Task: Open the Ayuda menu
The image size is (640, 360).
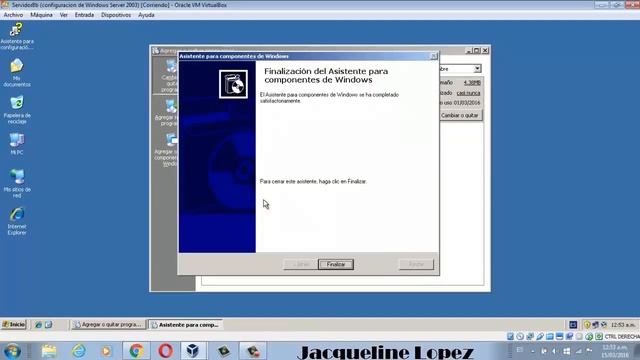Action: point(146,15)
